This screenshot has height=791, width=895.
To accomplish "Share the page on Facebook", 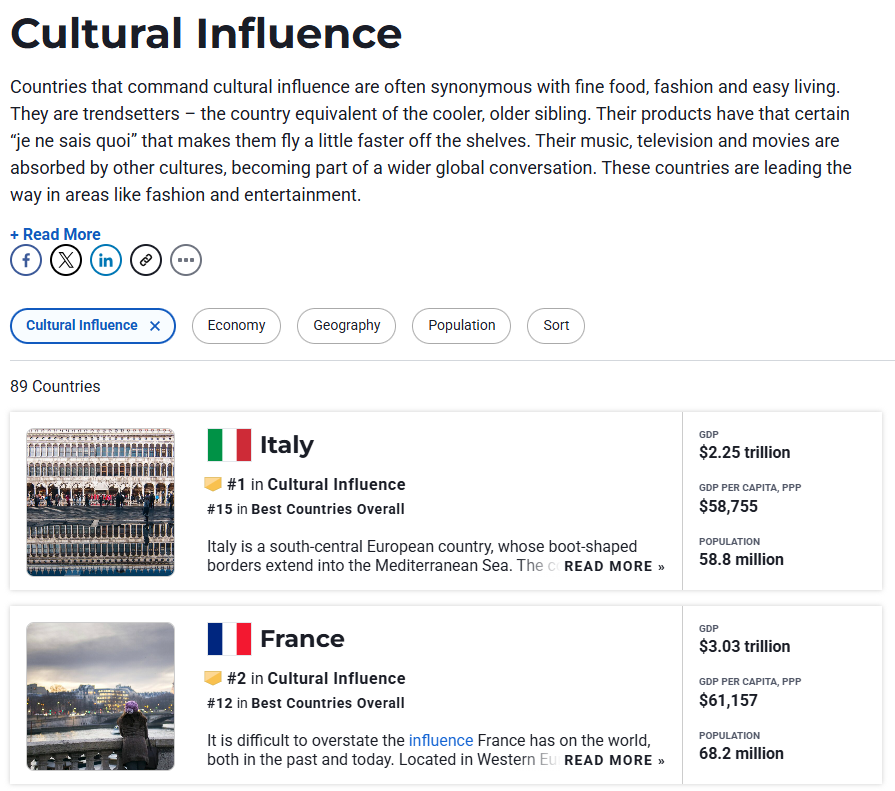I will coord(26,261).
